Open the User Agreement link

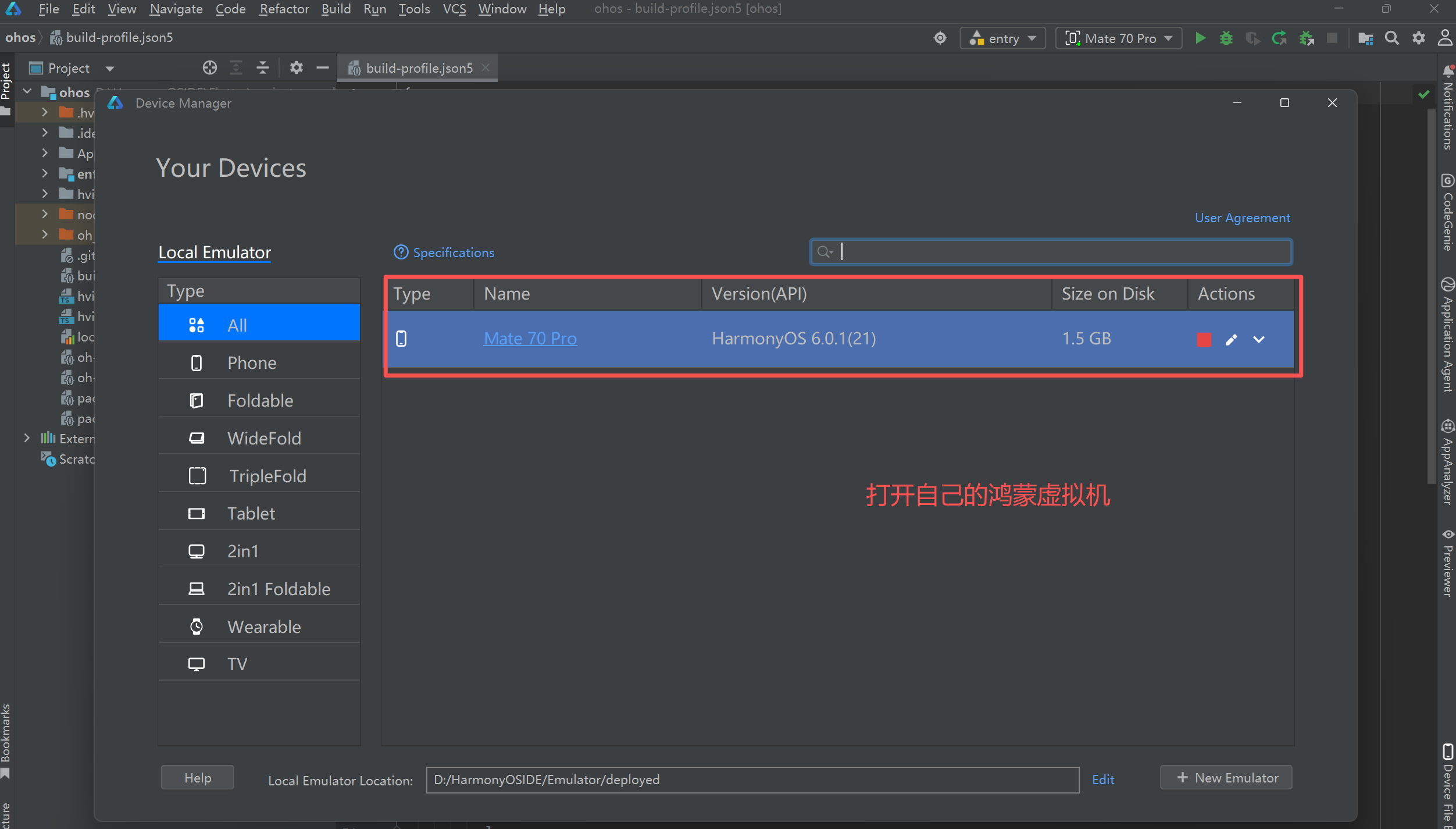click(1242, 218)
